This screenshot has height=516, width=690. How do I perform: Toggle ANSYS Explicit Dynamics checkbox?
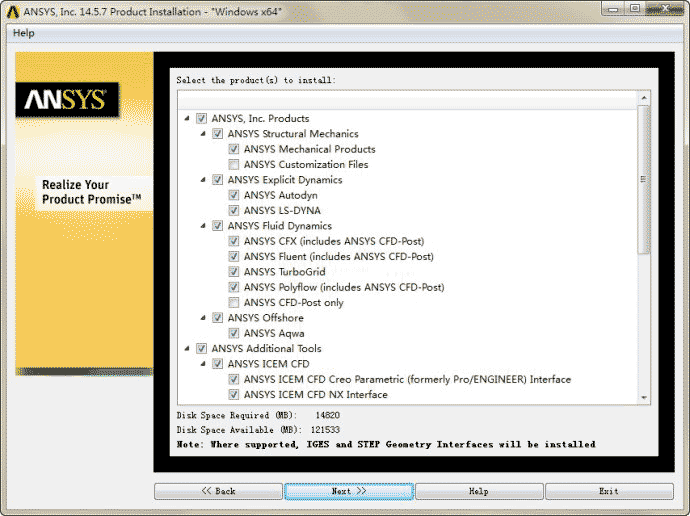pos(217,180)
